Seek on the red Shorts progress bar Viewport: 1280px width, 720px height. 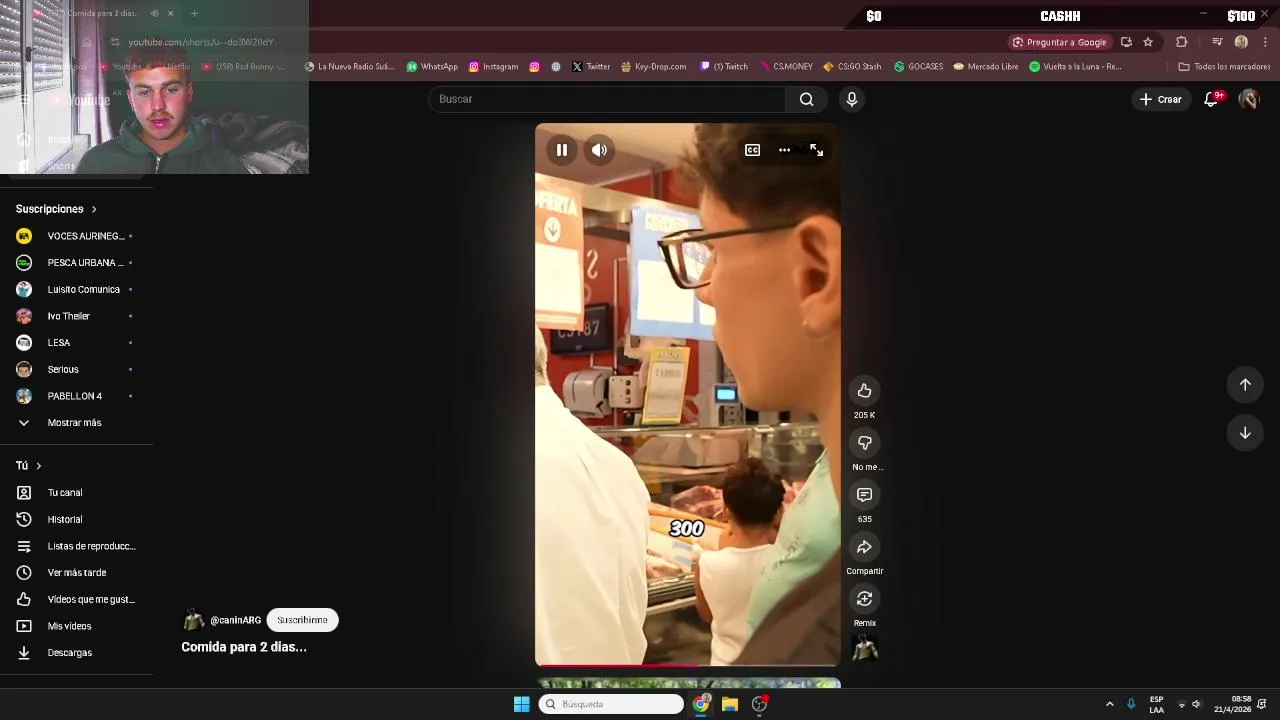[688, 665]
